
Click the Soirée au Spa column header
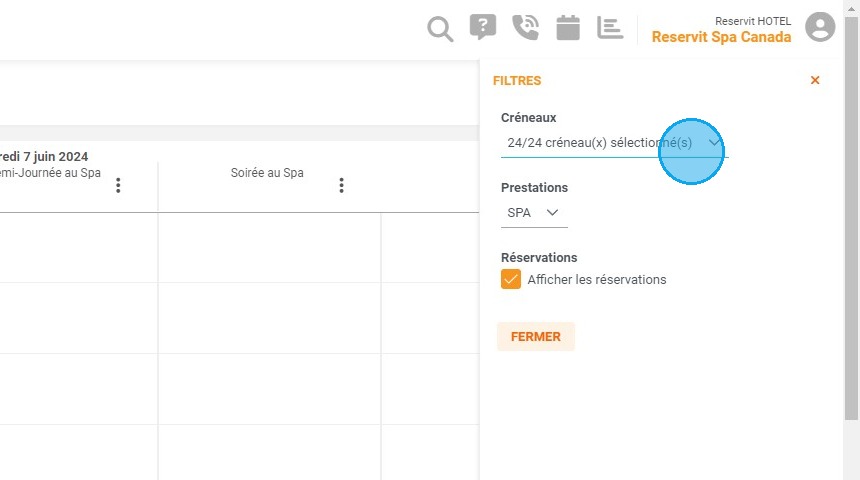pyautogui.click(x=267, y=173)
